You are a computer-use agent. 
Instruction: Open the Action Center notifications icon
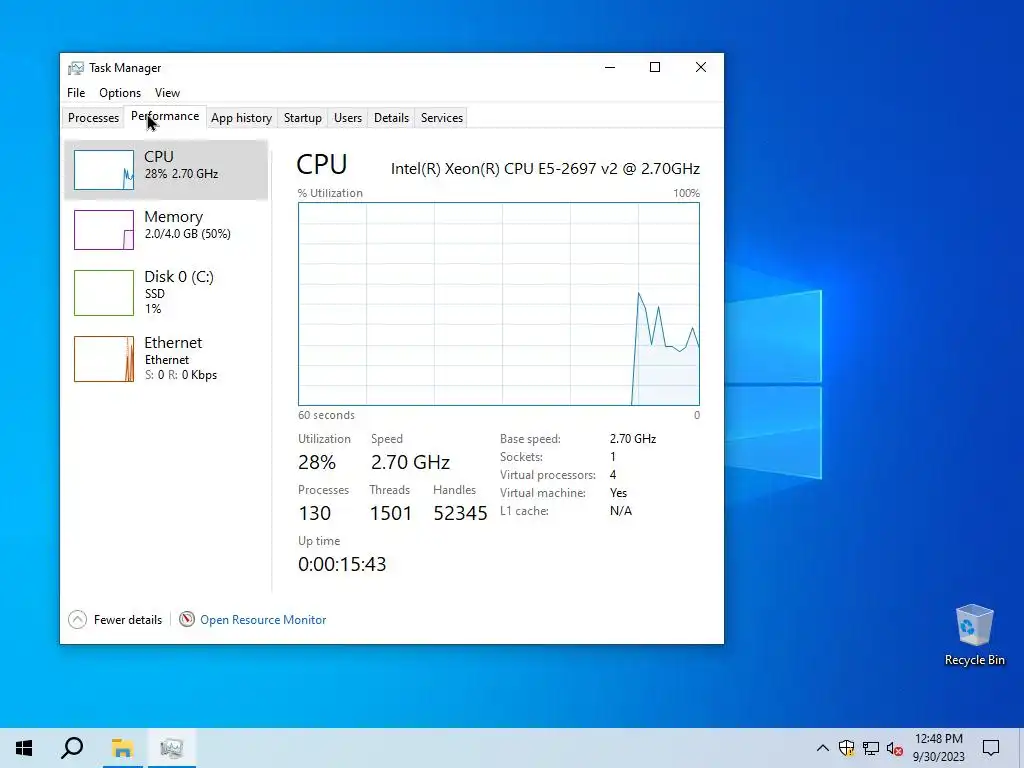(991, 748)
